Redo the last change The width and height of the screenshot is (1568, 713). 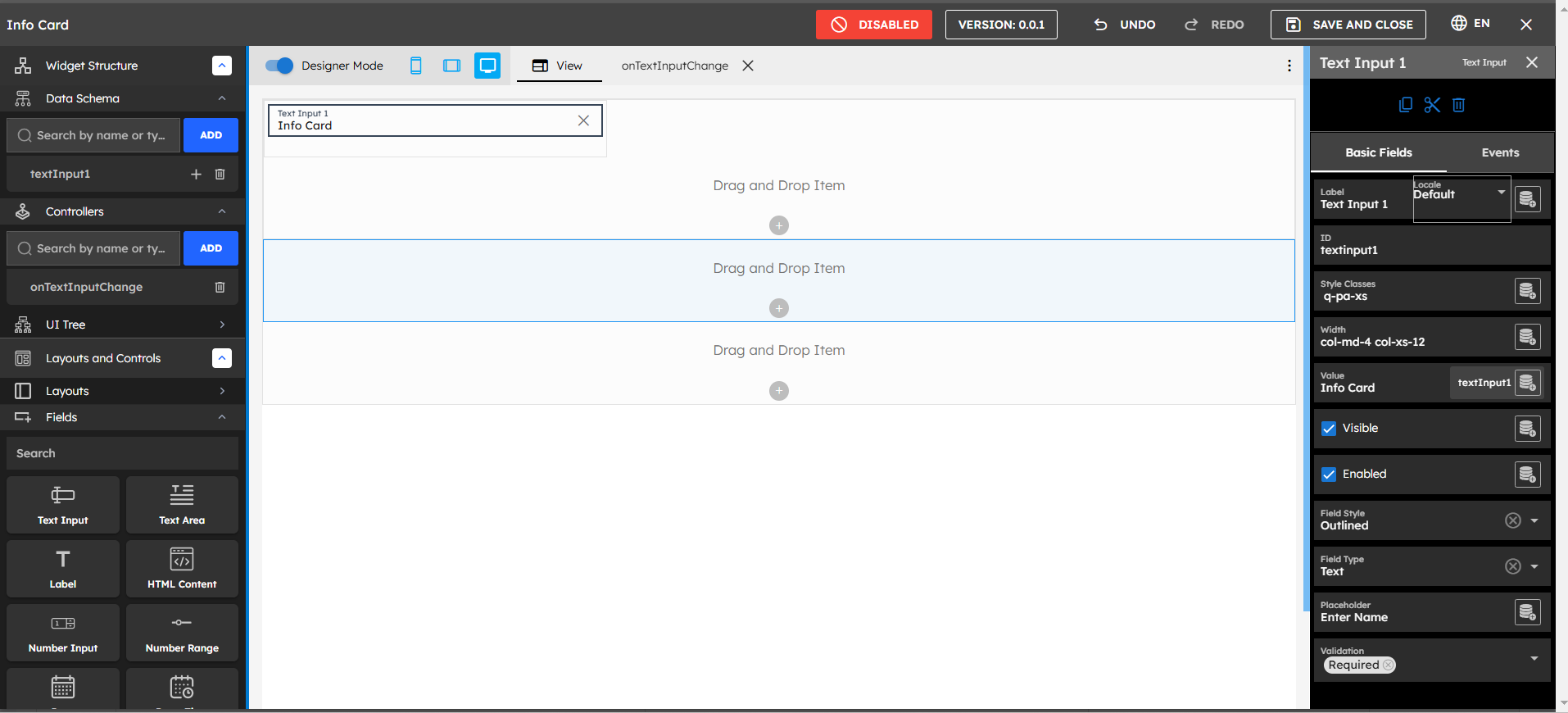(1214, 25)
